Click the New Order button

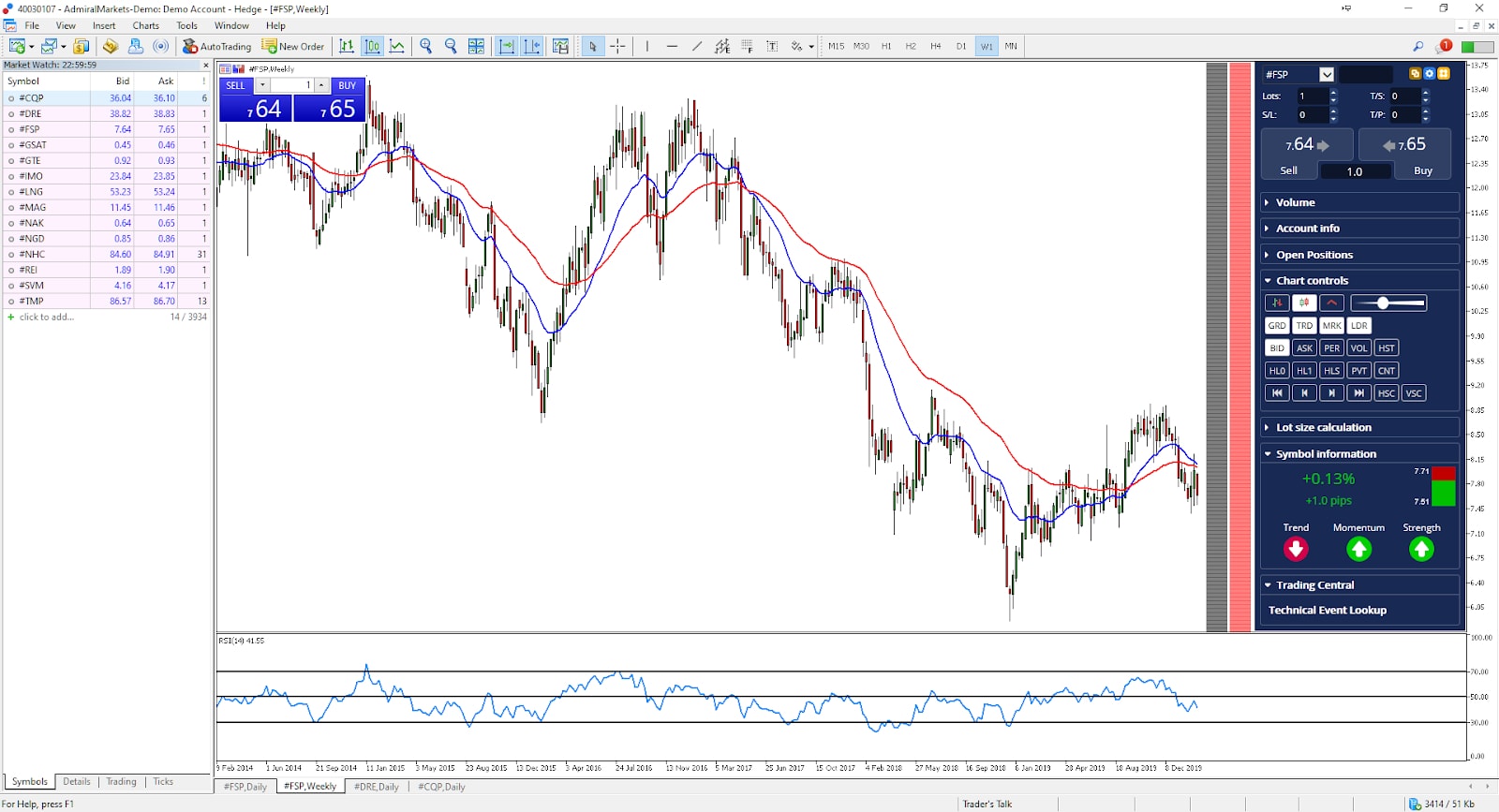[x=293, y=46]
